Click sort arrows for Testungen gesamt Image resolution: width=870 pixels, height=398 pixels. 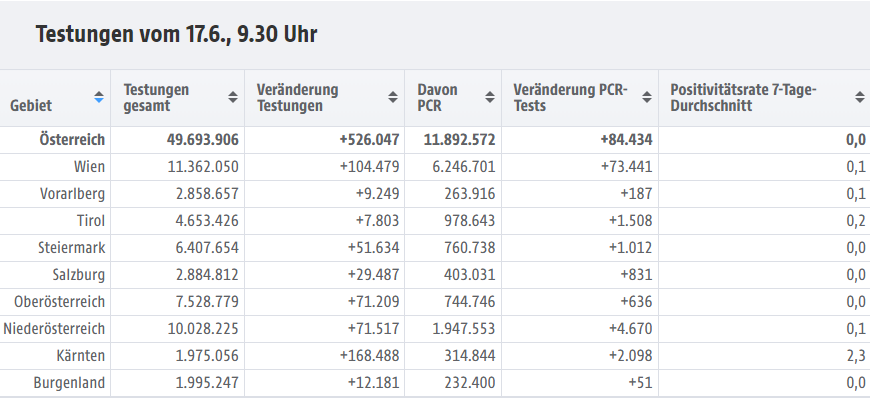[x=233, y=97]
